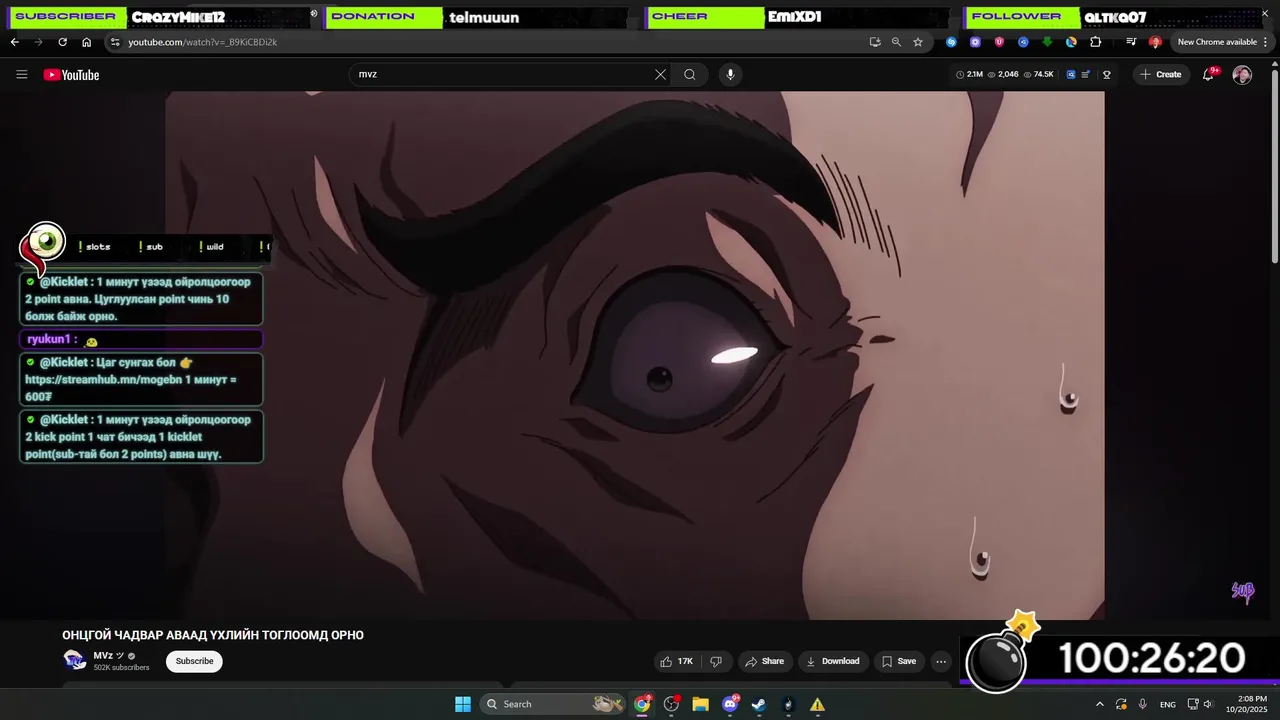The image size is (1280, 720).
Task: Click the 2.1M stat in YouTube stats bar
Action: click(970, 75)
